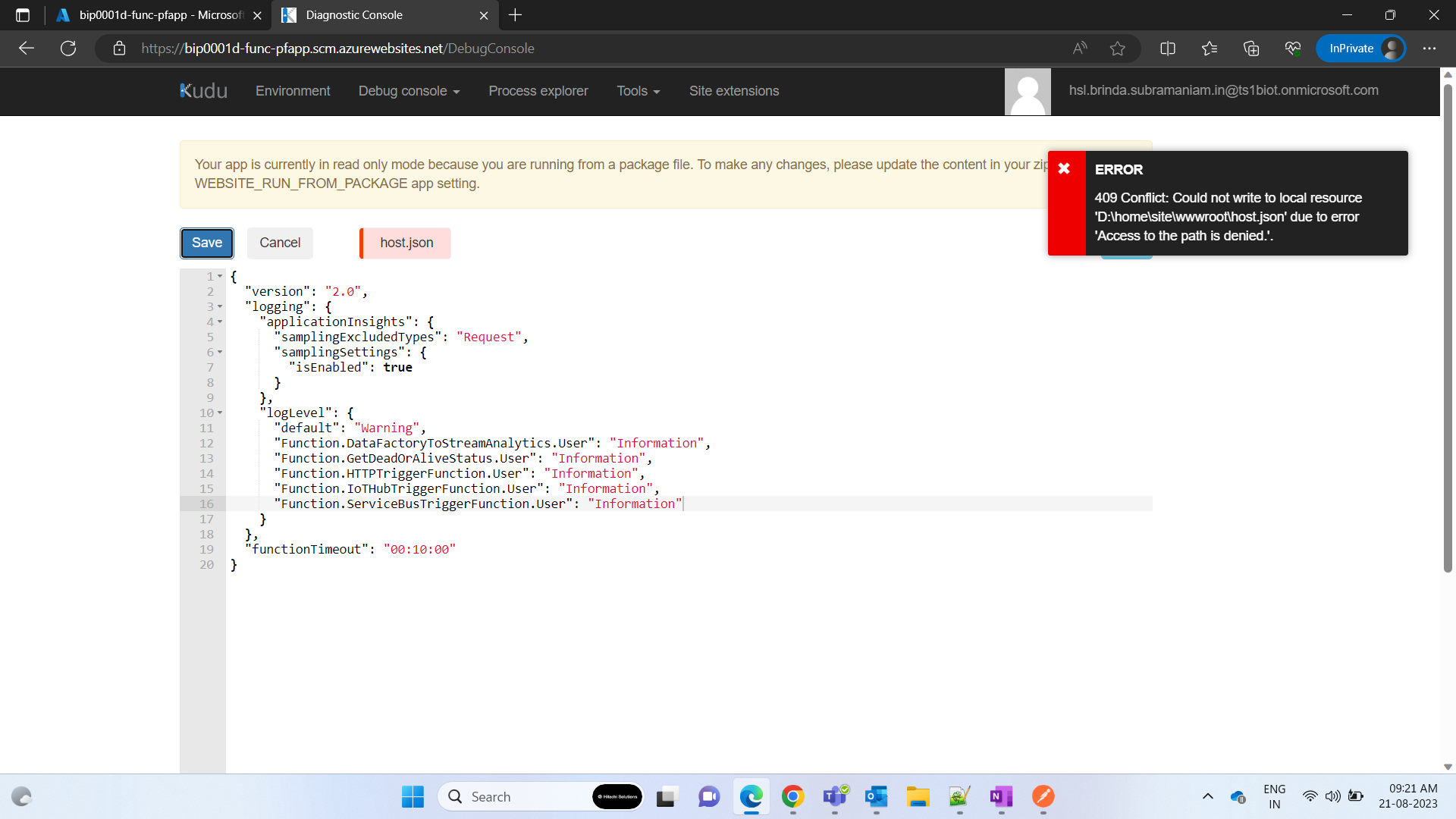Collapse the logging block at line 3
Image resolution: width=1456 pixels, height=819 pixels.
tap(220, 307)
